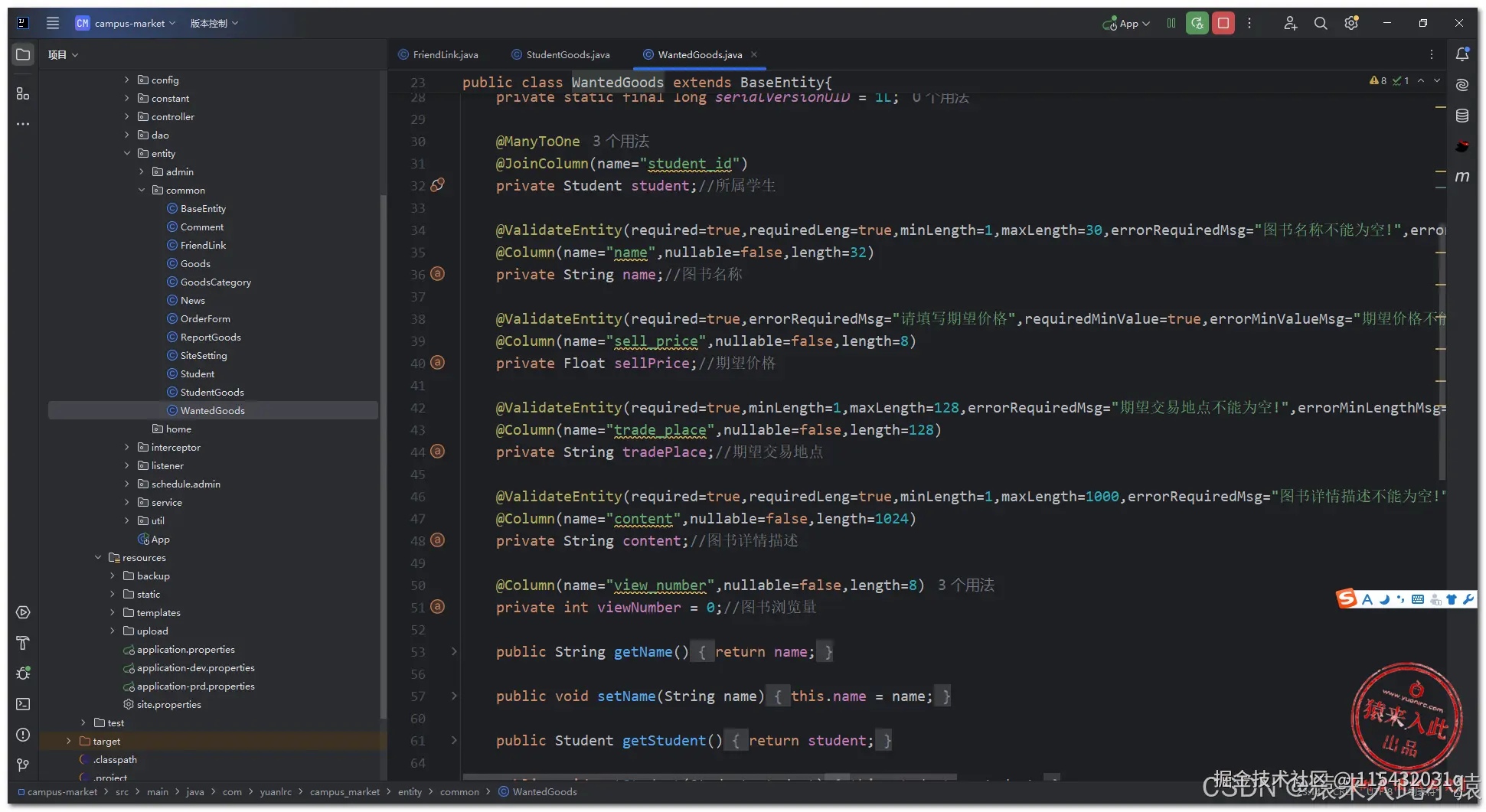
Task: Pause the program with the green pause icon
Action: point(1171,23)
